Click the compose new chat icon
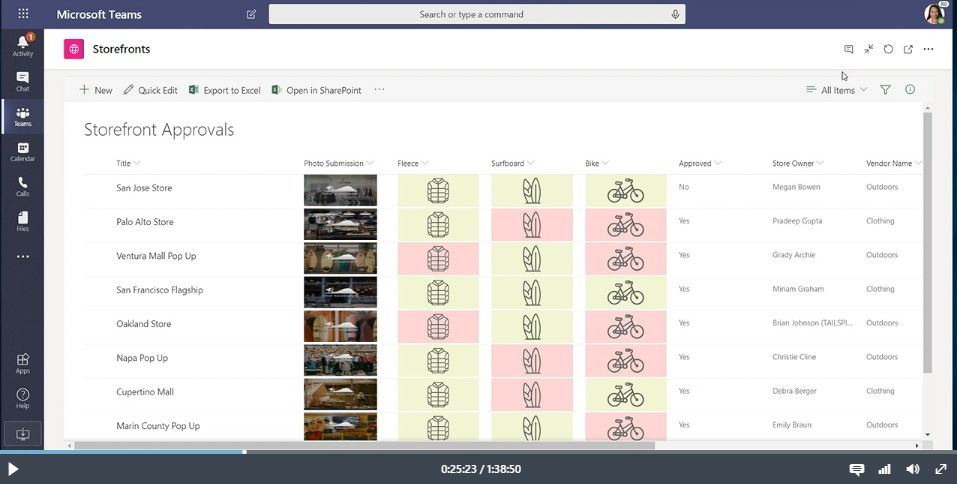Screen dimensions: 957x484 (251, 15)
